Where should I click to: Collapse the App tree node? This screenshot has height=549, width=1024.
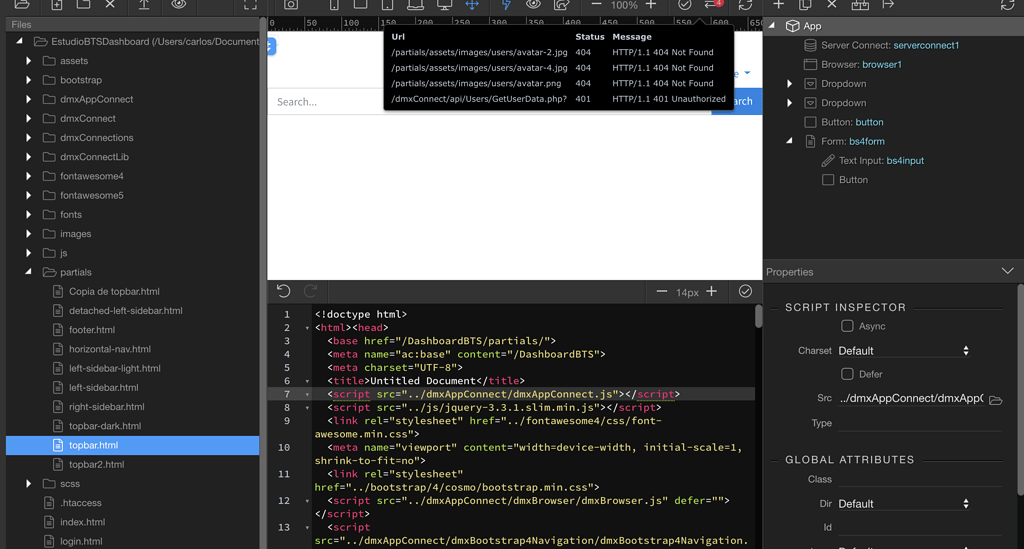[x=772, y=25]
